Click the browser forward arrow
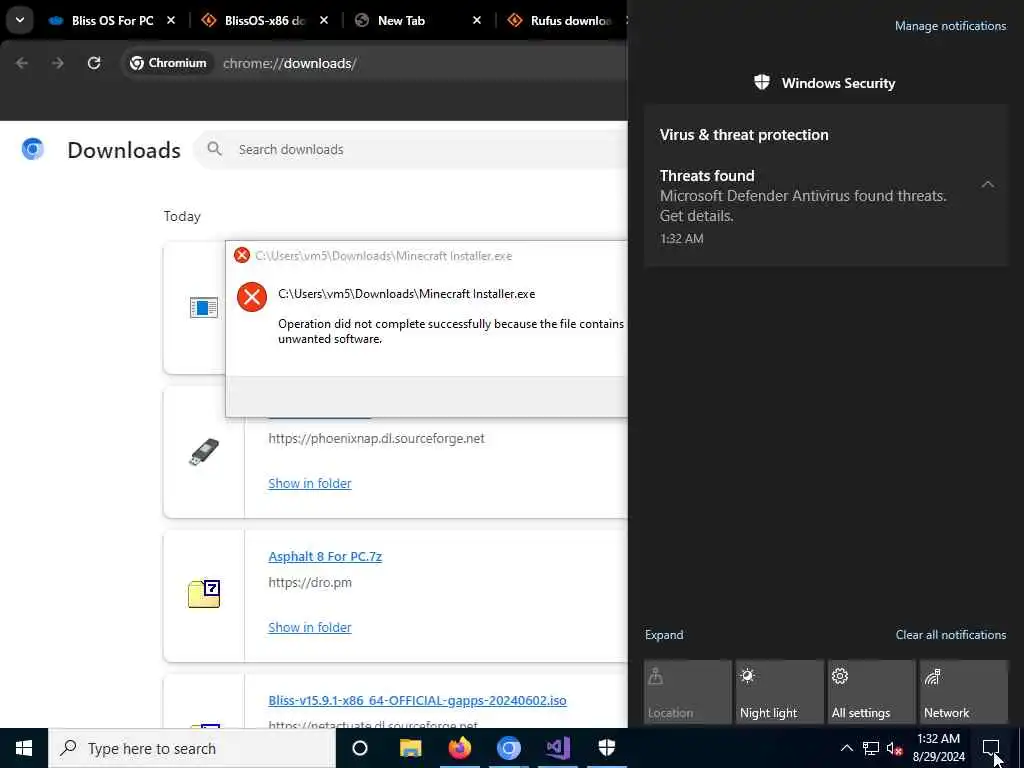The width and height of the screenshot is (1024, 768). [57, 63]
